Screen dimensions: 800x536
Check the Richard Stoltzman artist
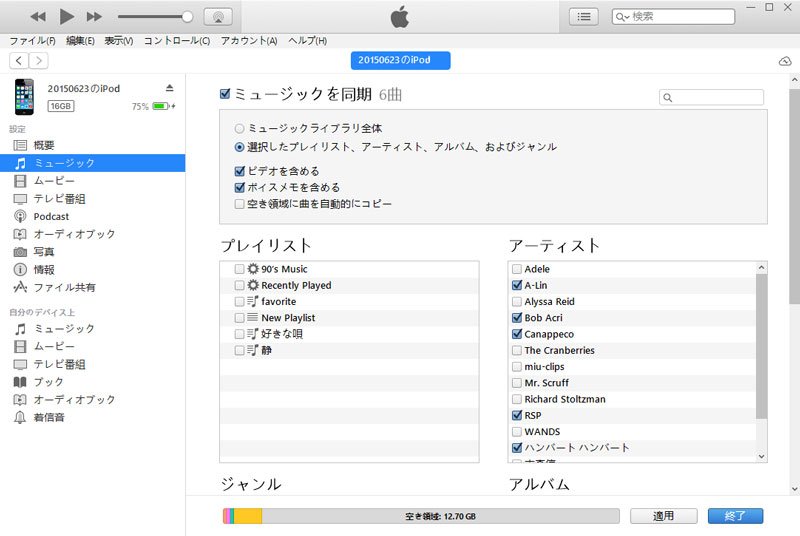point(517,399)
